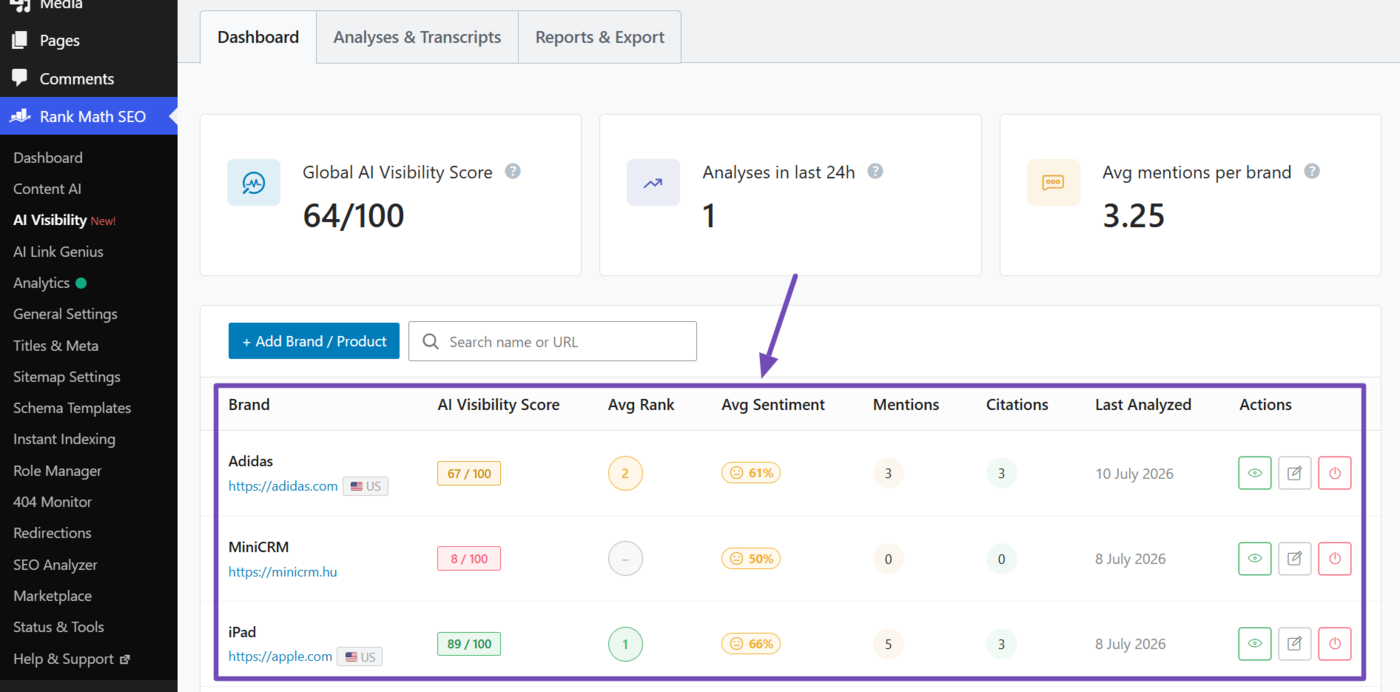
Task: Open Schema Templates submenu item
Action: point(72,407)
